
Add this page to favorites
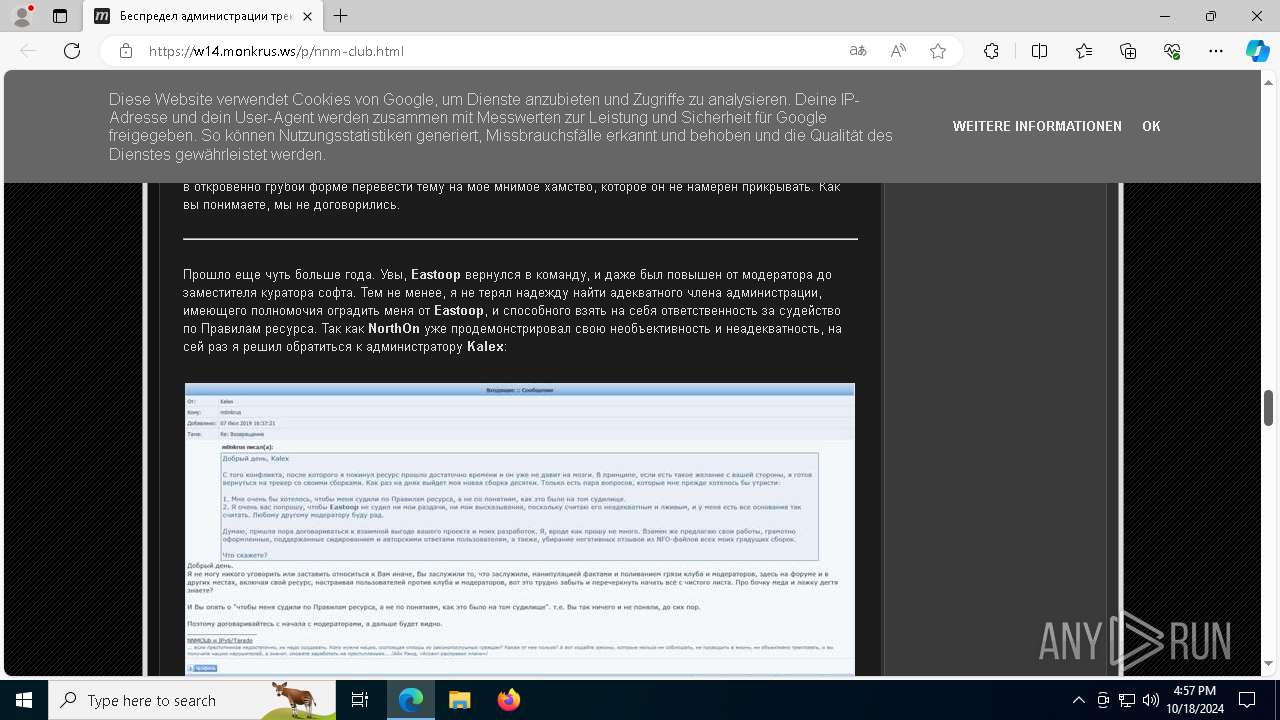tap(938, 51)
